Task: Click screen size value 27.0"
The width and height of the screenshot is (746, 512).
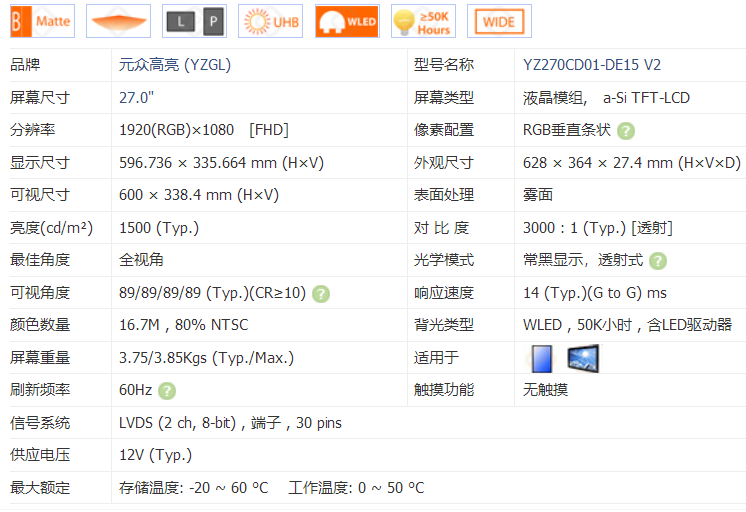Action: point(137,98)
